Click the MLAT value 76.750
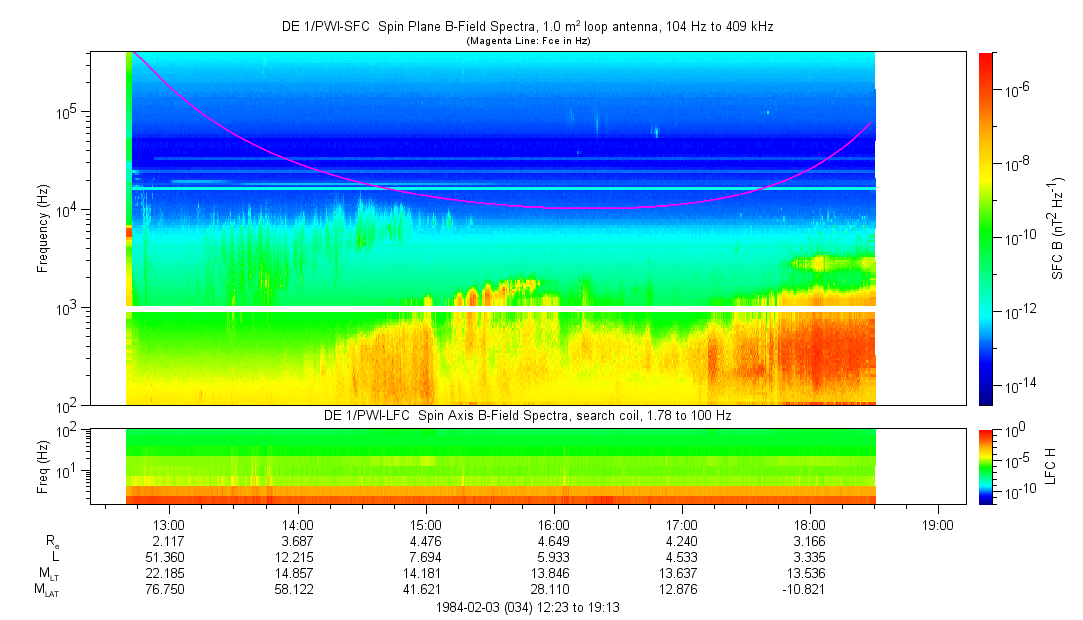1083x620 pixels. click(x=168, y=590)
